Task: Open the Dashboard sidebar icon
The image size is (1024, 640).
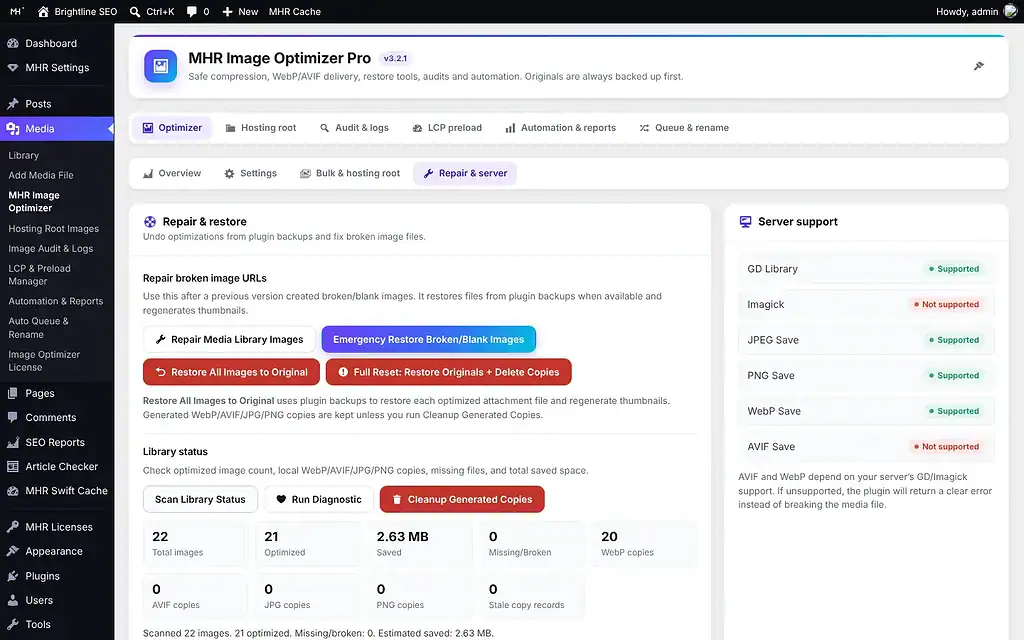Action: pos(13,43)
